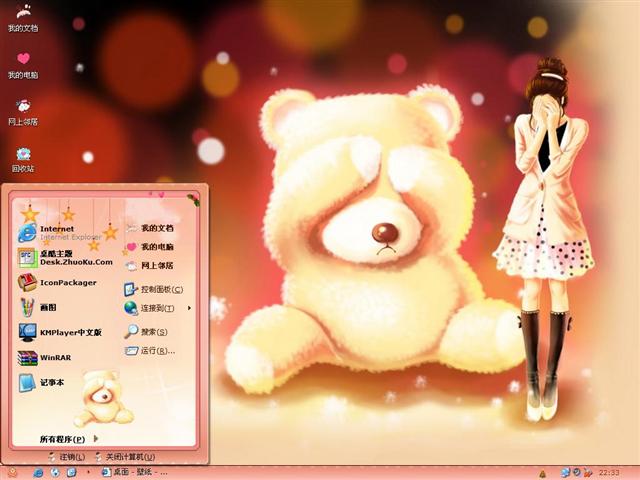
Task: Open 控制面板(C) control panel
Action: click(x=154, y=289)
